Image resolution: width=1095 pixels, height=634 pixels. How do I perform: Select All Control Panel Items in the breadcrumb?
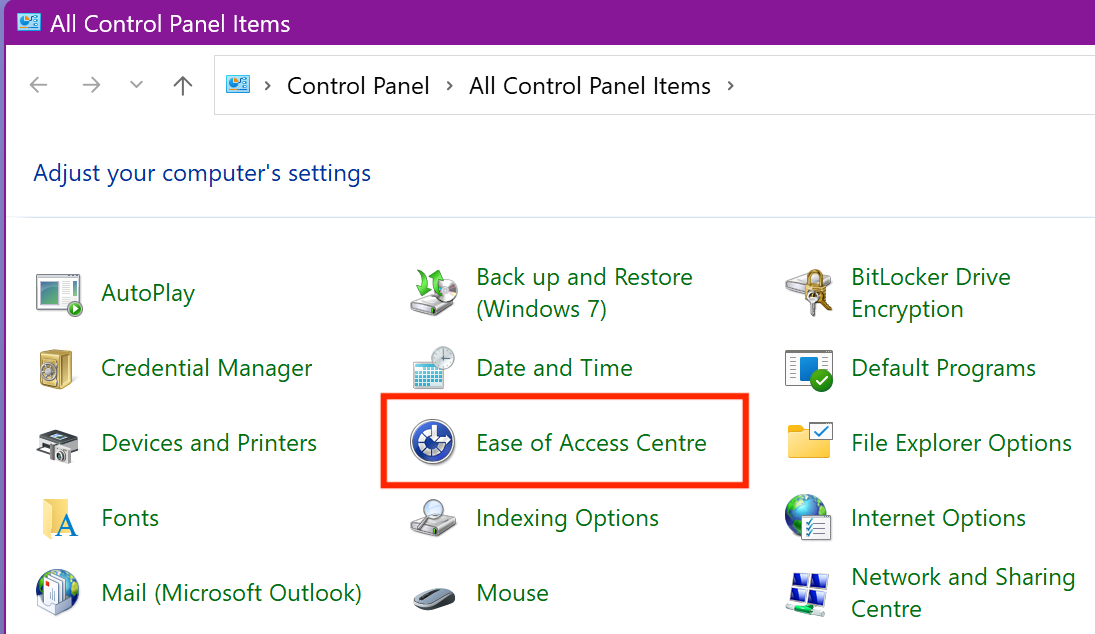click(589, 85)
